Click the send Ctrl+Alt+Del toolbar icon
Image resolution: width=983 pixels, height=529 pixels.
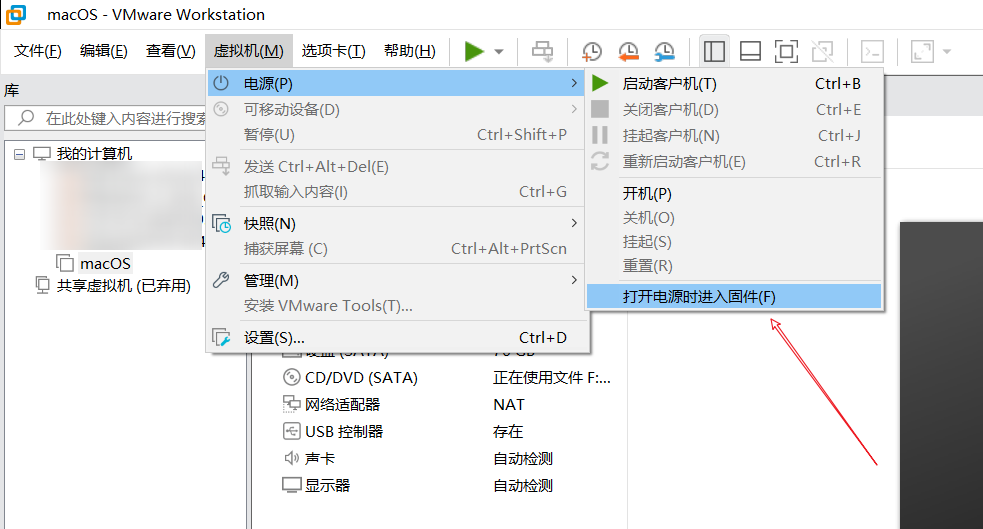coord(542,51)
